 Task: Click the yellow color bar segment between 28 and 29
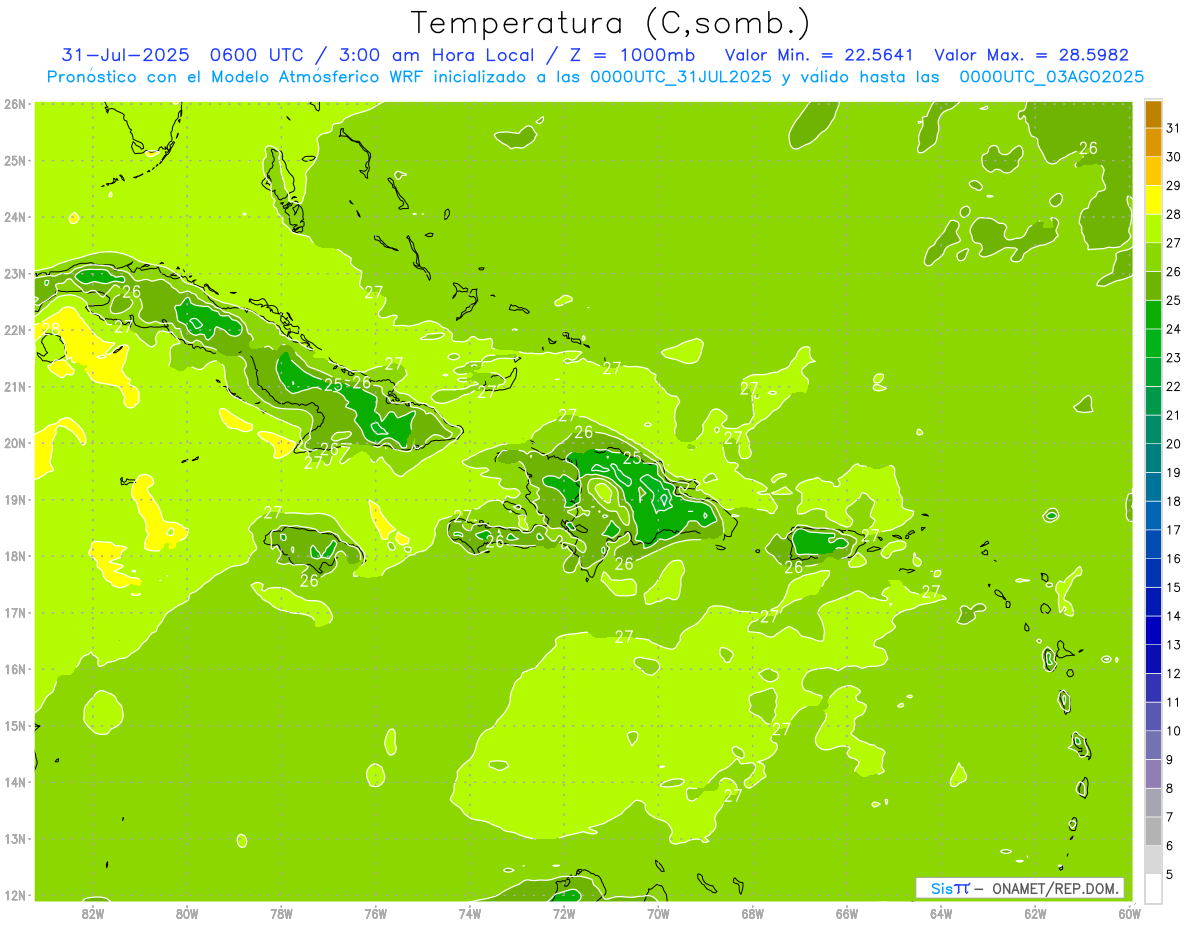(1153, 200)
